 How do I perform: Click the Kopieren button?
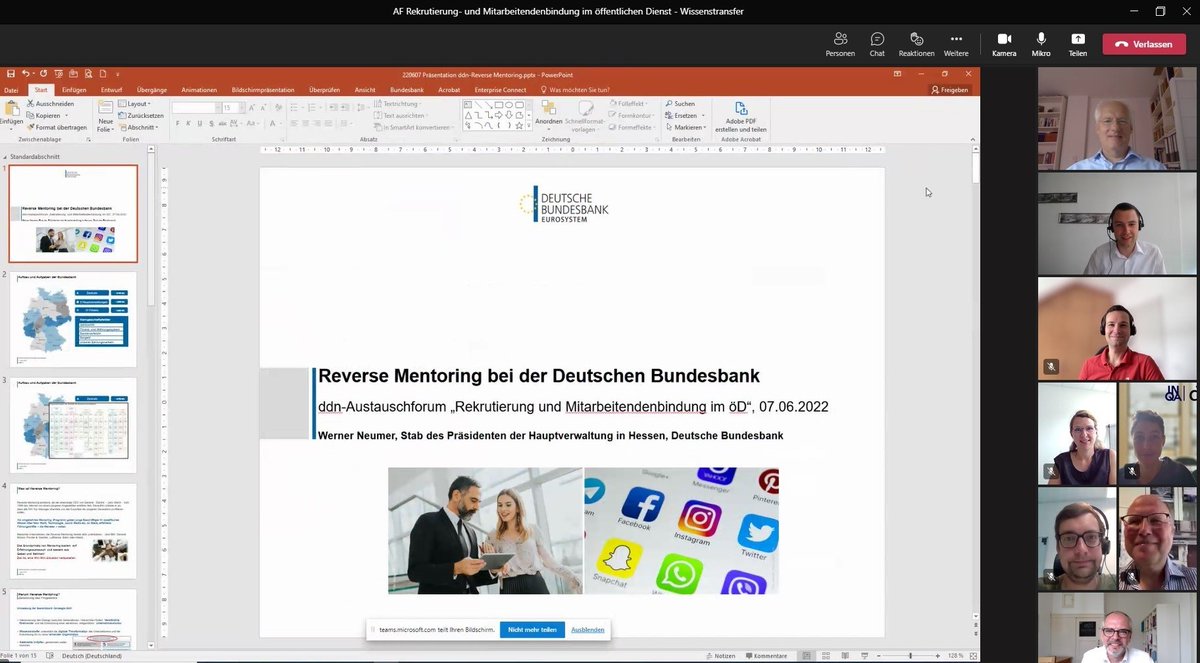coord(46,116)
